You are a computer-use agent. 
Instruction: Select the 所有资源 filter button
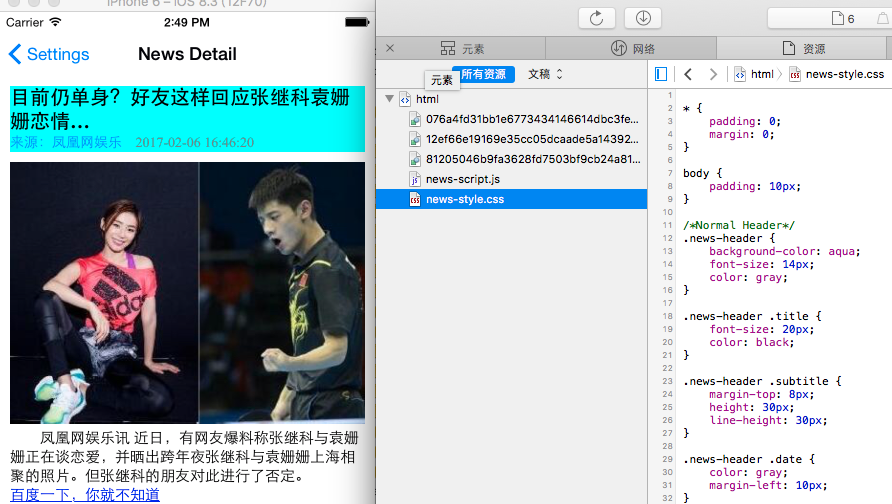tap(483, 74)
